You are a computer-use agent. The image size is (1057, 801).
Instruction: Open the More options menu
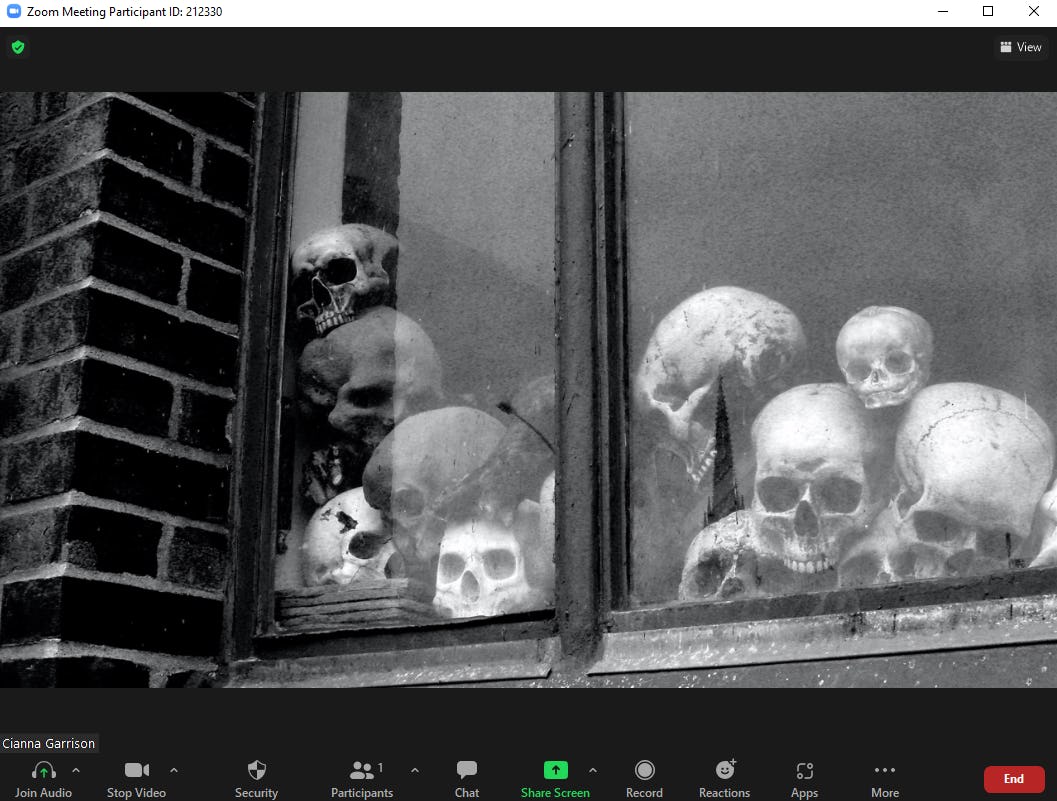pyautogui.click(x=884, y=770)
